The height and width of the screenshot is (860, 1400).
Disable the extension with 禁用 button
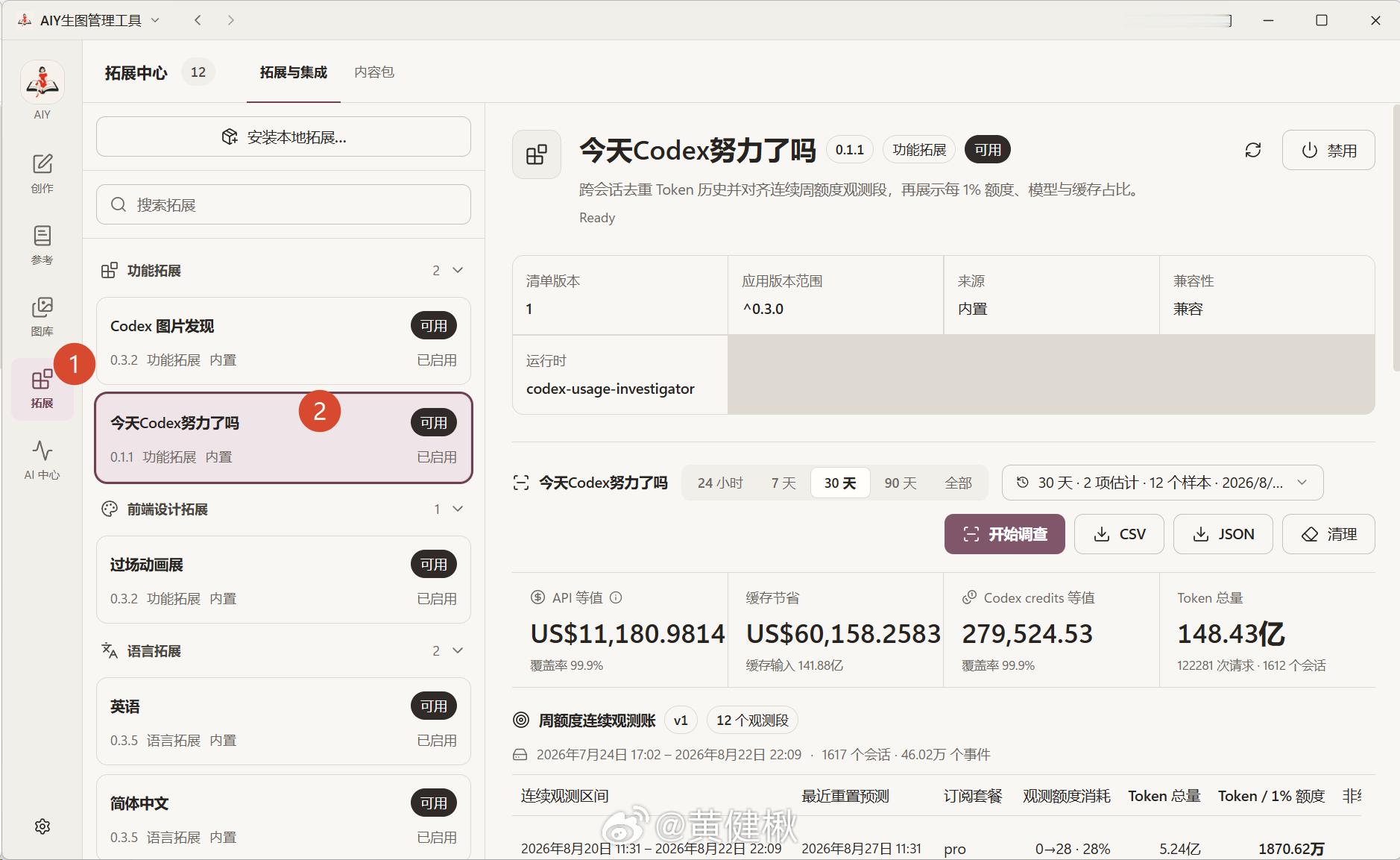click(1328, 150)
